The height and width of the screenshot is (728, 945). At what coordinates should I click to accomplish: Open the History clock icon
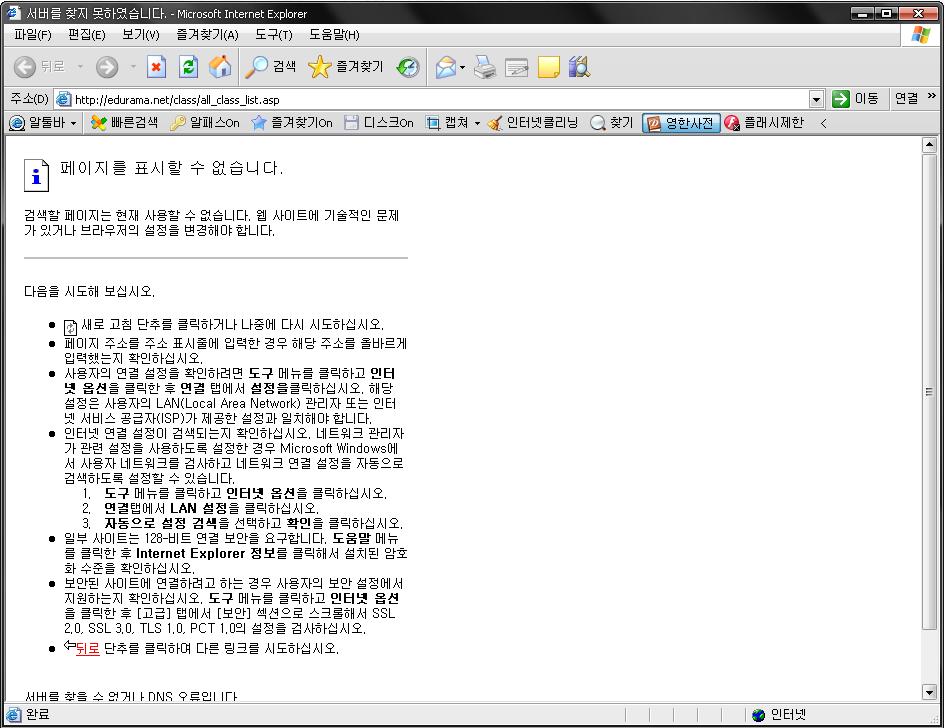click(x=408, y=66)
